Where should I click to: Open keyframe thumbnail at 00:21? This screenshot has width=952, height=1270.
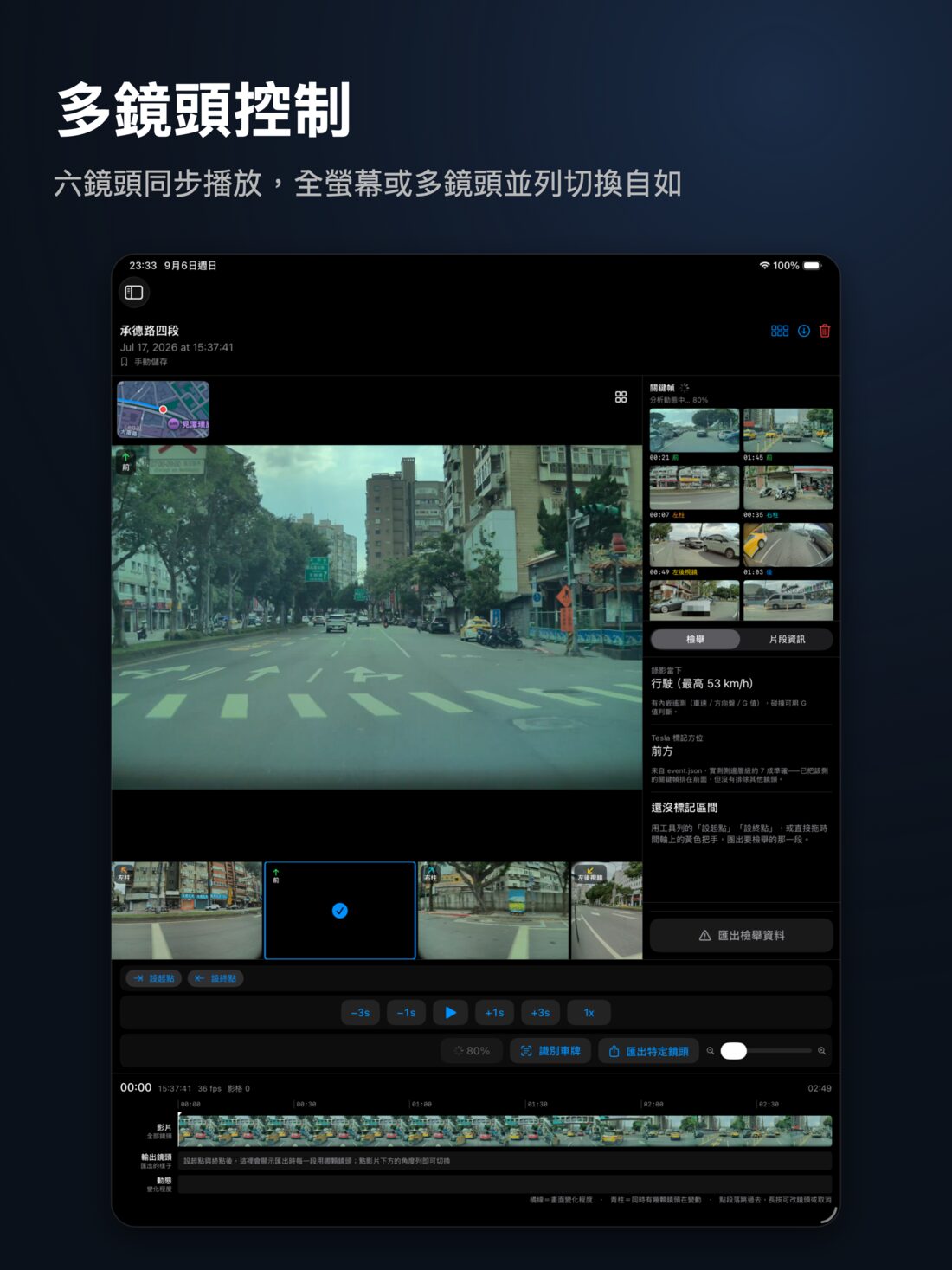coord(694,430)
